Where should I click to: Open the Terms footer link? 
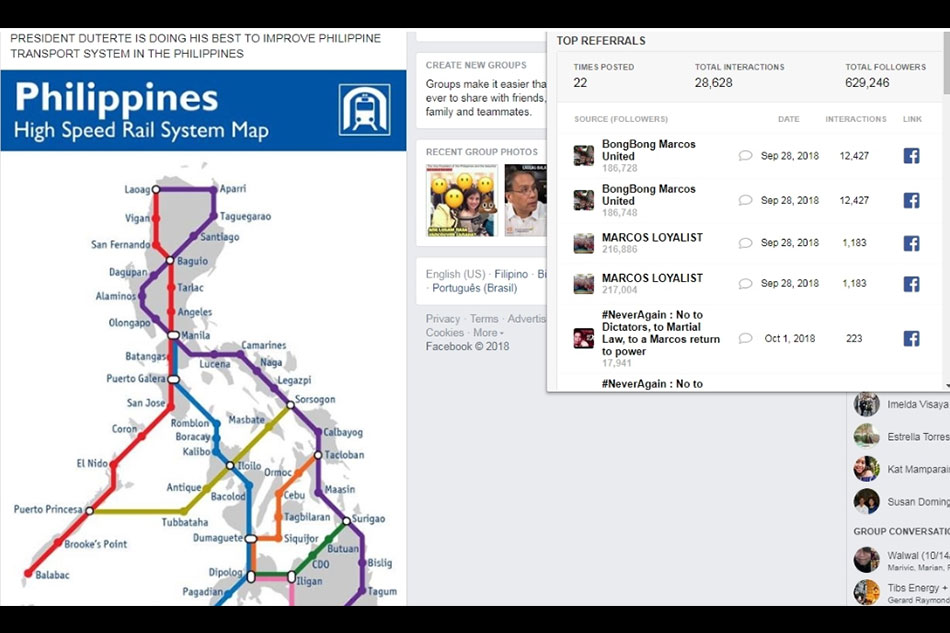484,319
